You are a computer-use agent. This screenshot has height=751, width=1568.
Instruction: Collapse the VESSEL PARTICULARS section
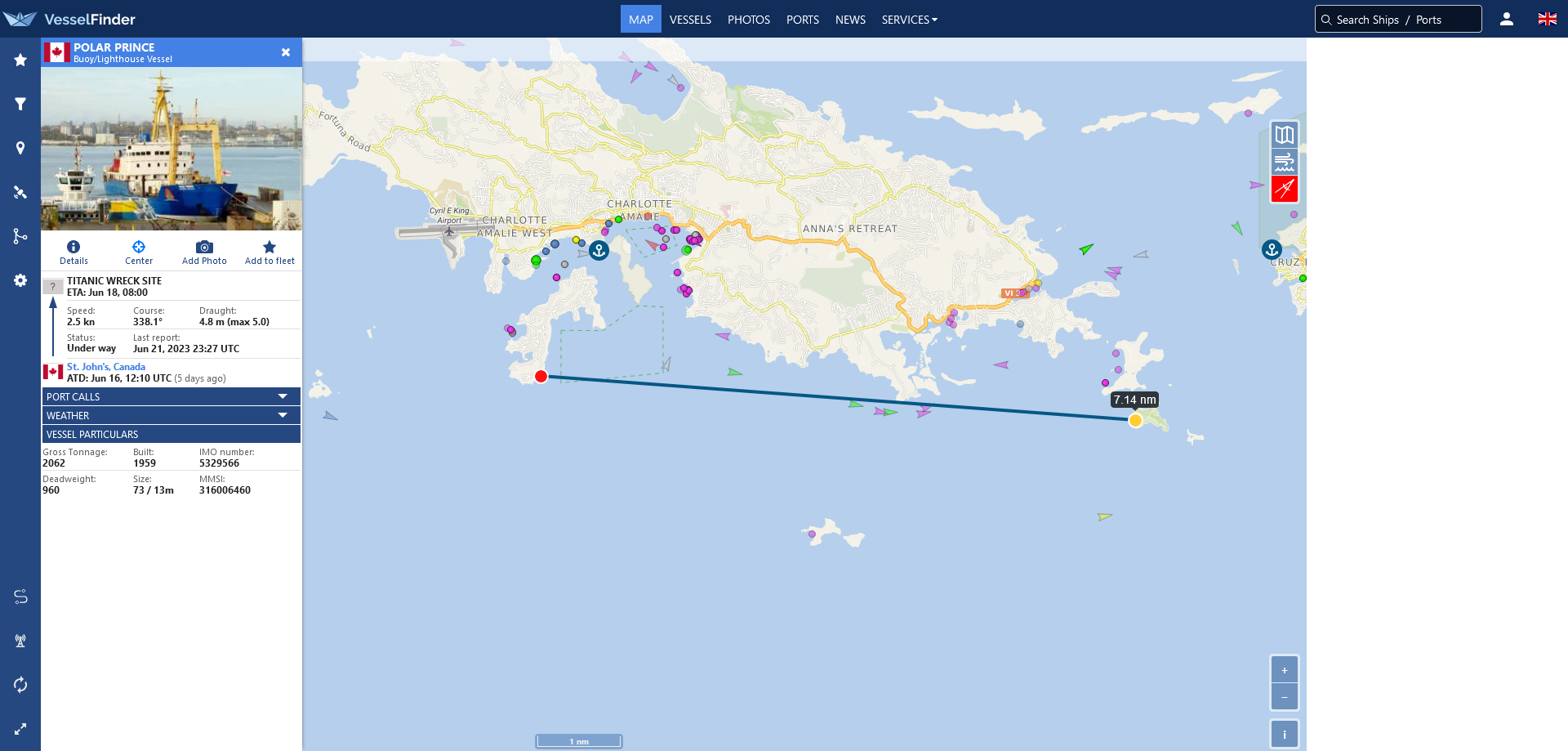[x=171, y=434]
